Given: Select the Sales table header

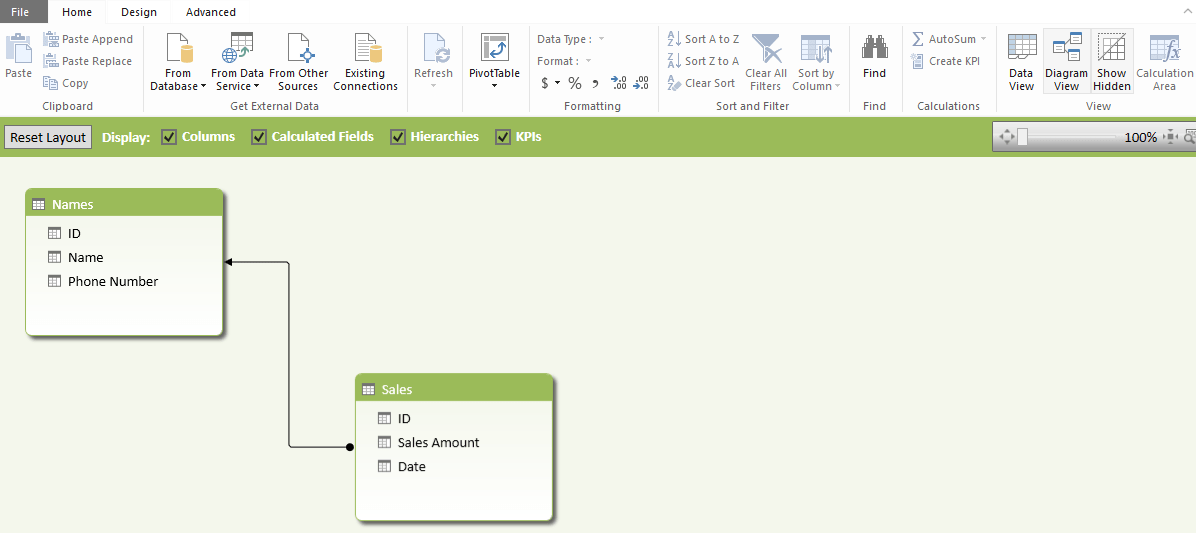Looking at the screenshot, I should [x=454, y=389].
